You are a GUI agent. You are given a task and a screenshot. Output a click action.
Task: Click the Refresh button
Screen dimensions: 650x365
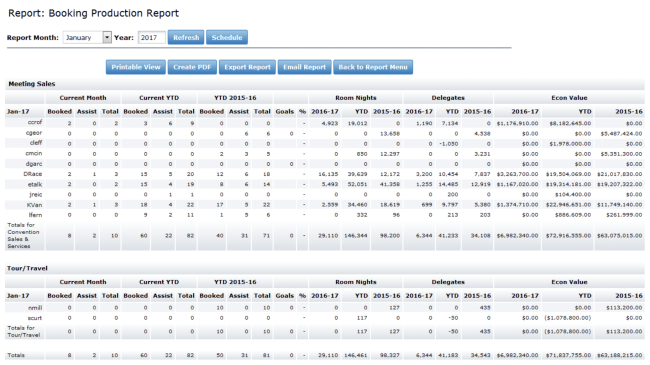pyautogui.click(x=186, y=37)
